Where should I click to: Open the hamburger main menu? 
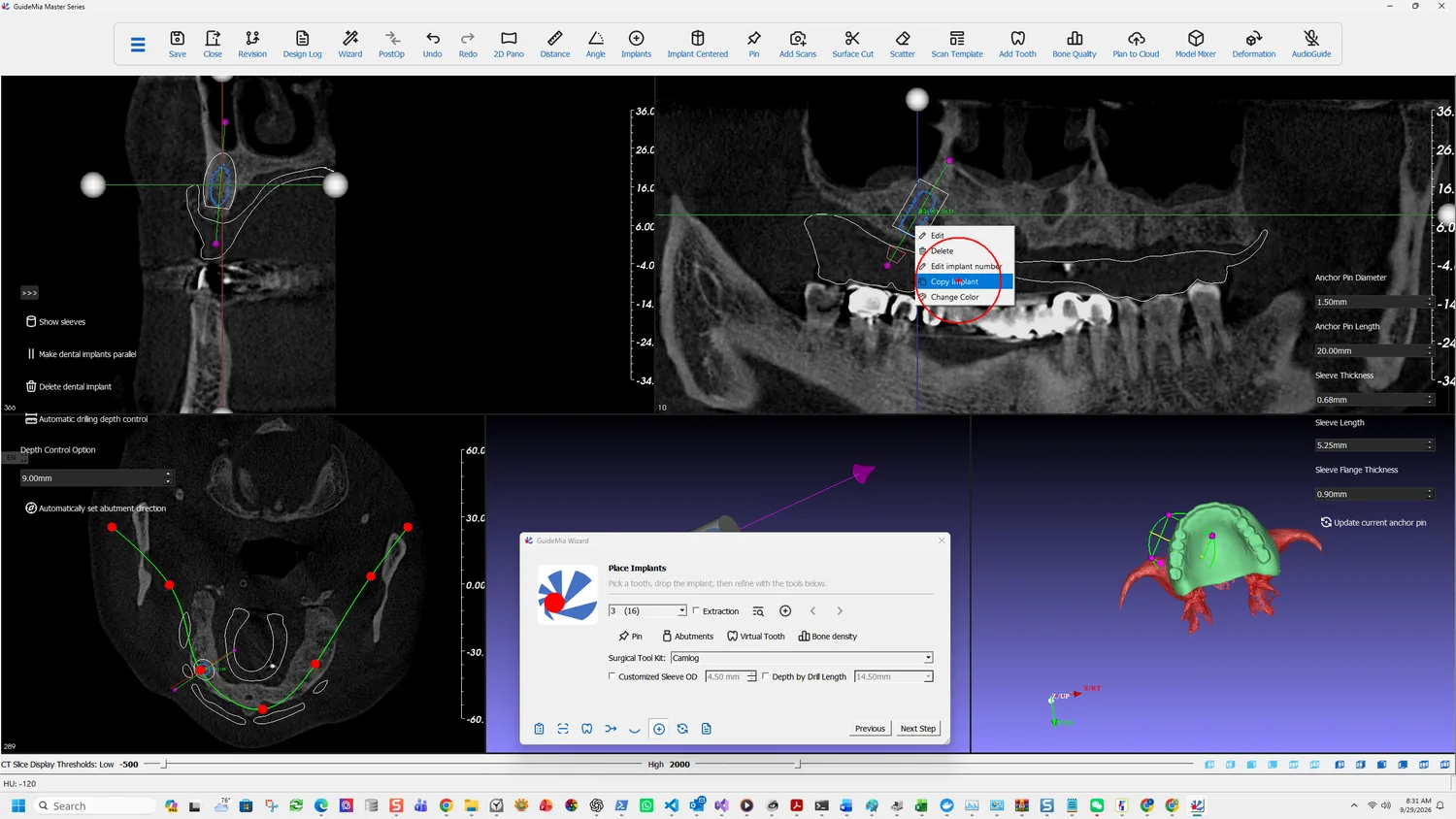(138, 45)
